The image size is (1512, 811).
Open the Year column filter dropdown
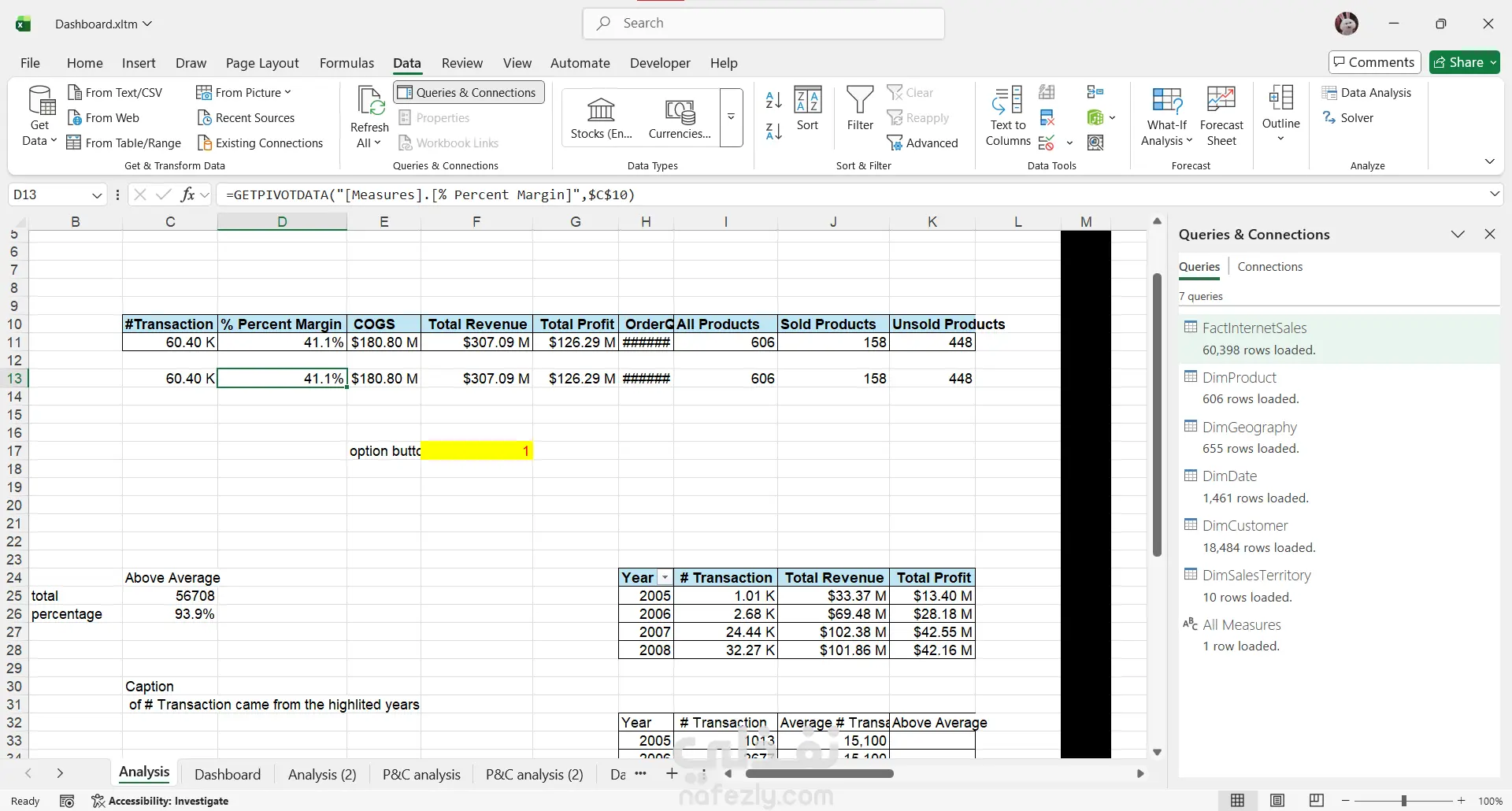pos(665,578)
